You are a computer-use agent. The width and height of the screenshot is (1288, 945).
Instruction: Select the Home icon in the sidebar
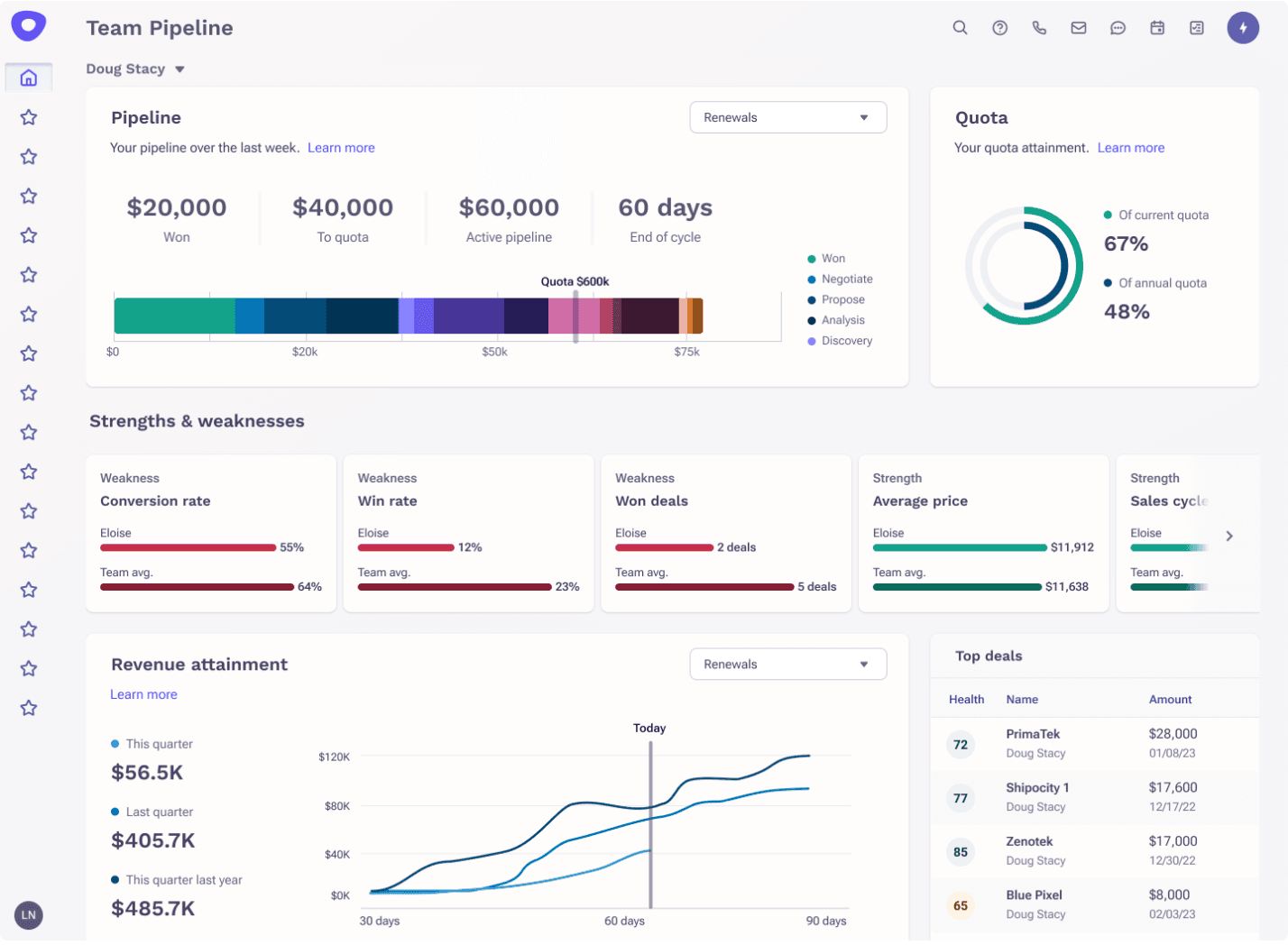click(x=28, y=78)
